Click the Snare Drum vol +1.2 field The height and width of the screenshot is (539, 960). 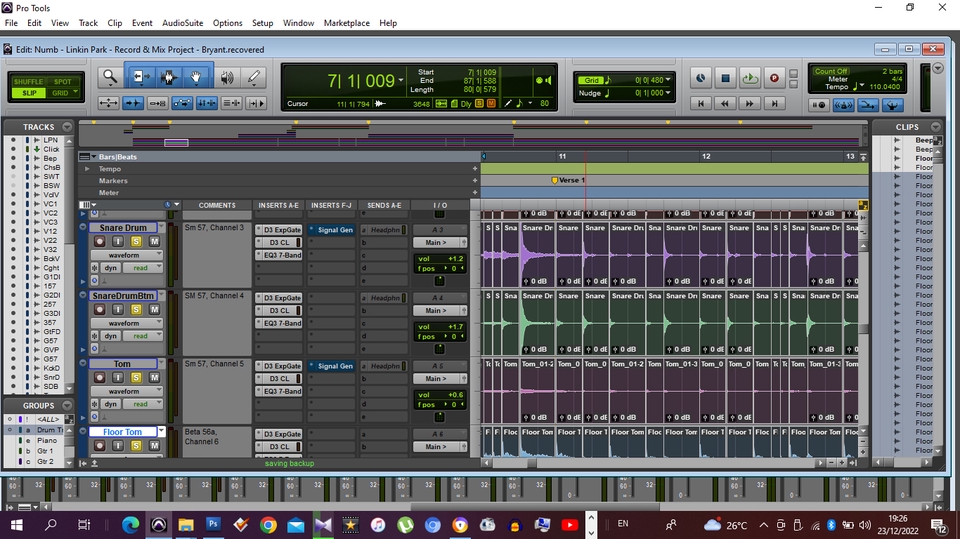pos(440,259)
